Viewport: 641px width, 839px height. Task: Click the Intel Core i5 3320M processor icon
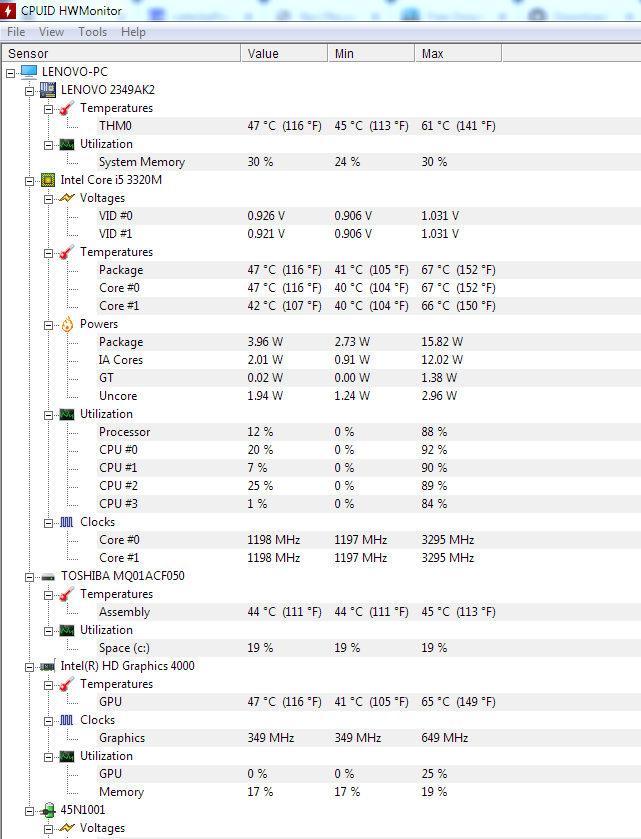click(x=47, y=180)
